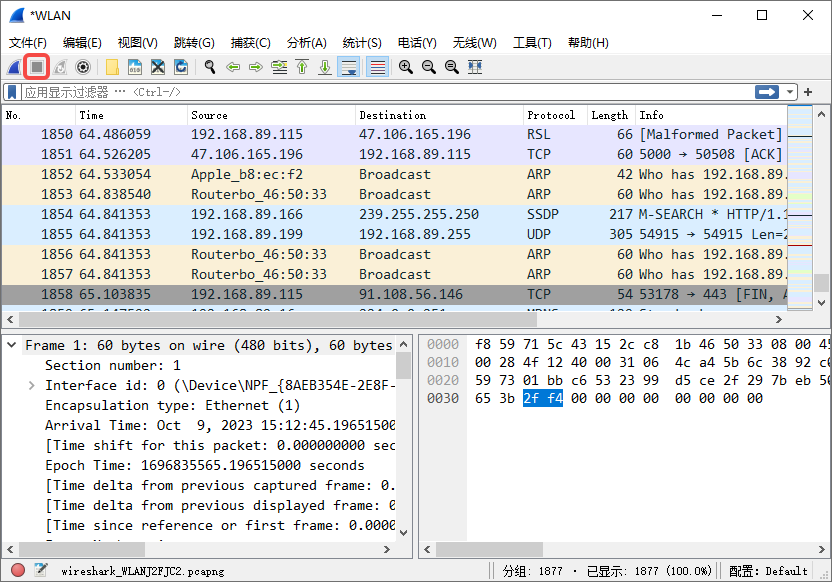Open the 统计(S) menu
Screen dimensions: 832x582
tap(362, 43)
